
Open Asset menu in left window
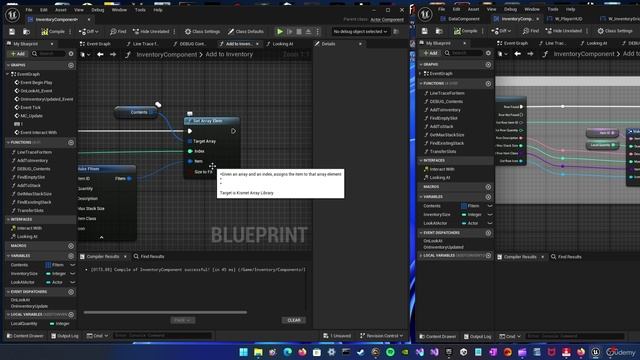pos(60,10)
